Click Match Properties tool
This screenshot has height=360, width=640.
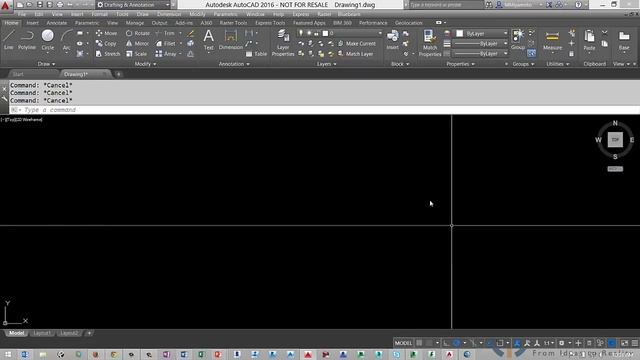coord(430,42)
